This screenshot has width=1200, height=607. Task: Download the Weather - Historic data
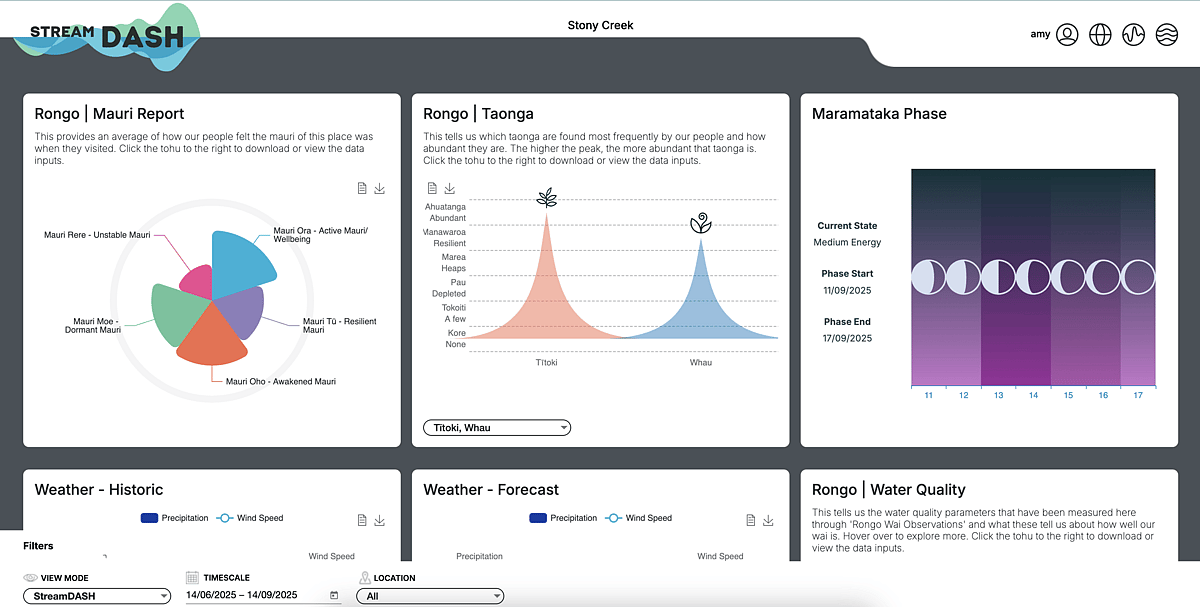[380, 520]
